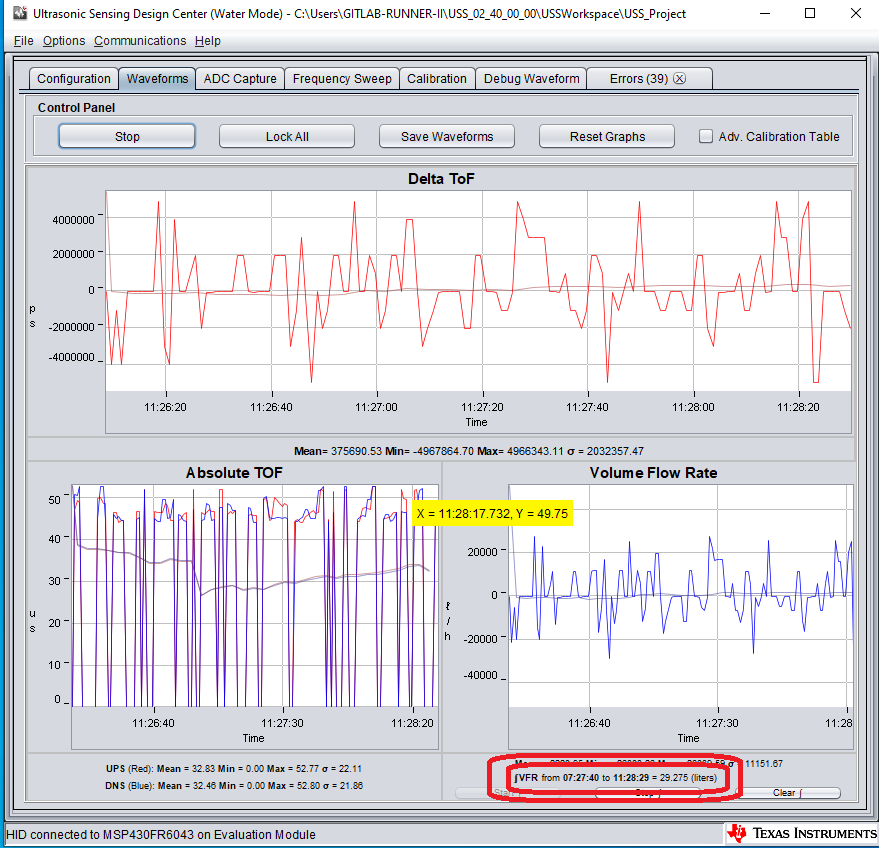This screenshot has width=879, height=848.
Task: Open the Options menu
Action: (63, 41)
